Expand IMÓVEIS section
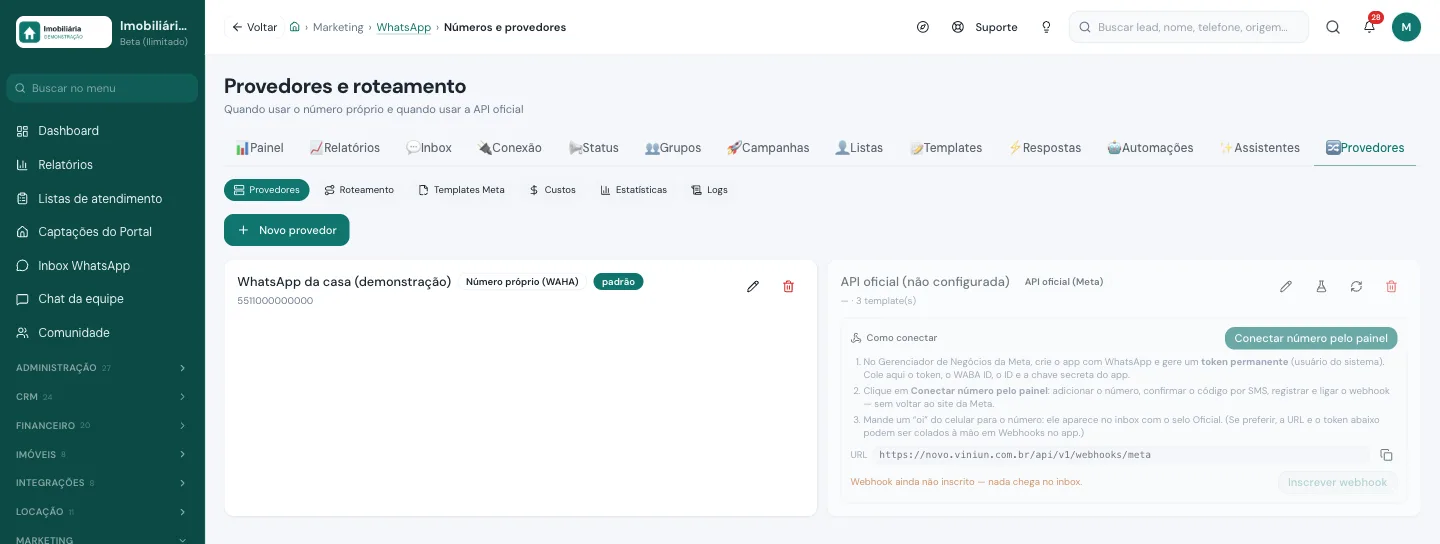This screenshot has width=1440, height=544. [x=102, y=454]
